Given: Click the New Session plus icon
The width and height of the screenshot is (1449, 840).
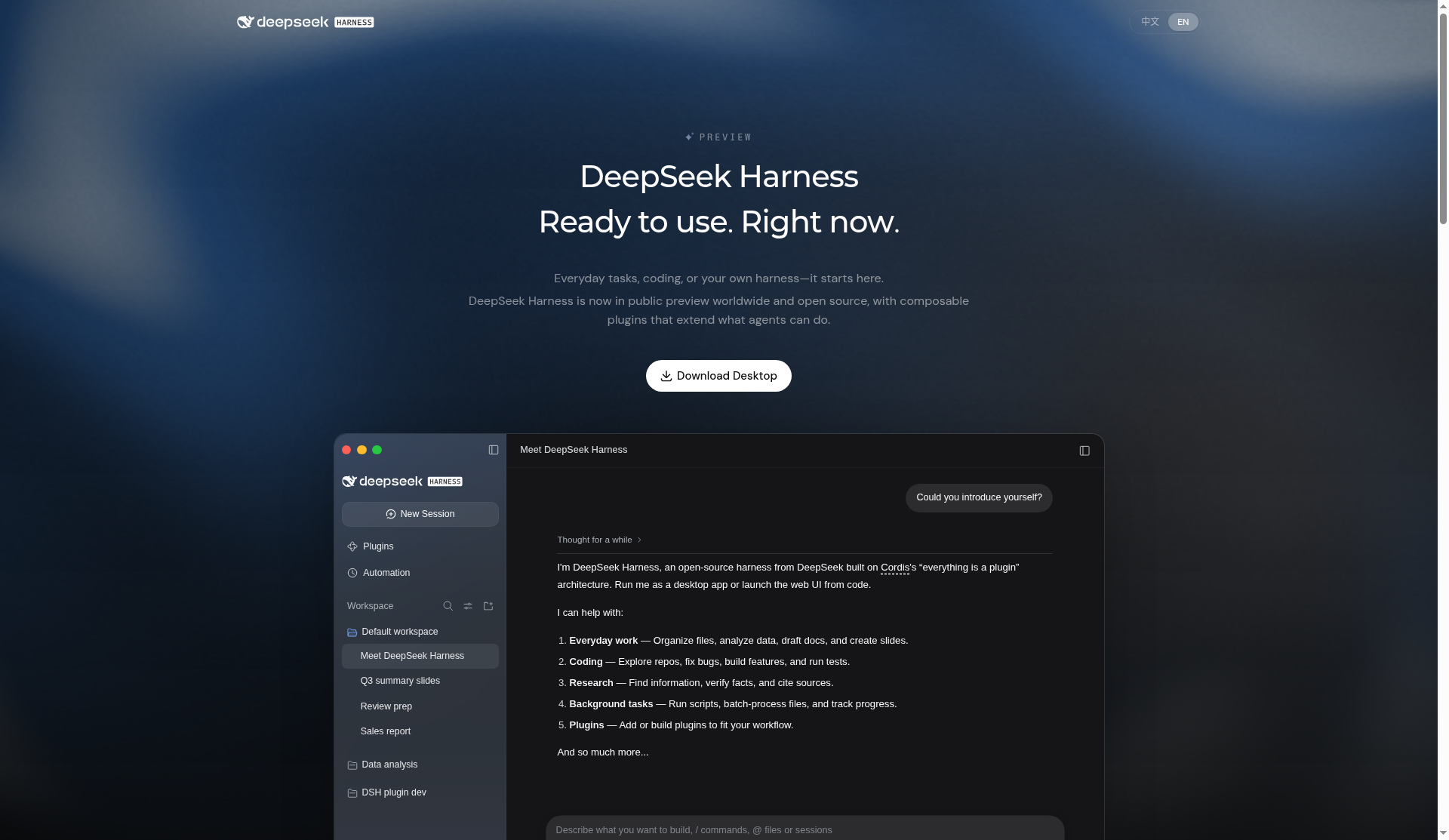Looking at the screenshot, I should click(x=391, y=514).
